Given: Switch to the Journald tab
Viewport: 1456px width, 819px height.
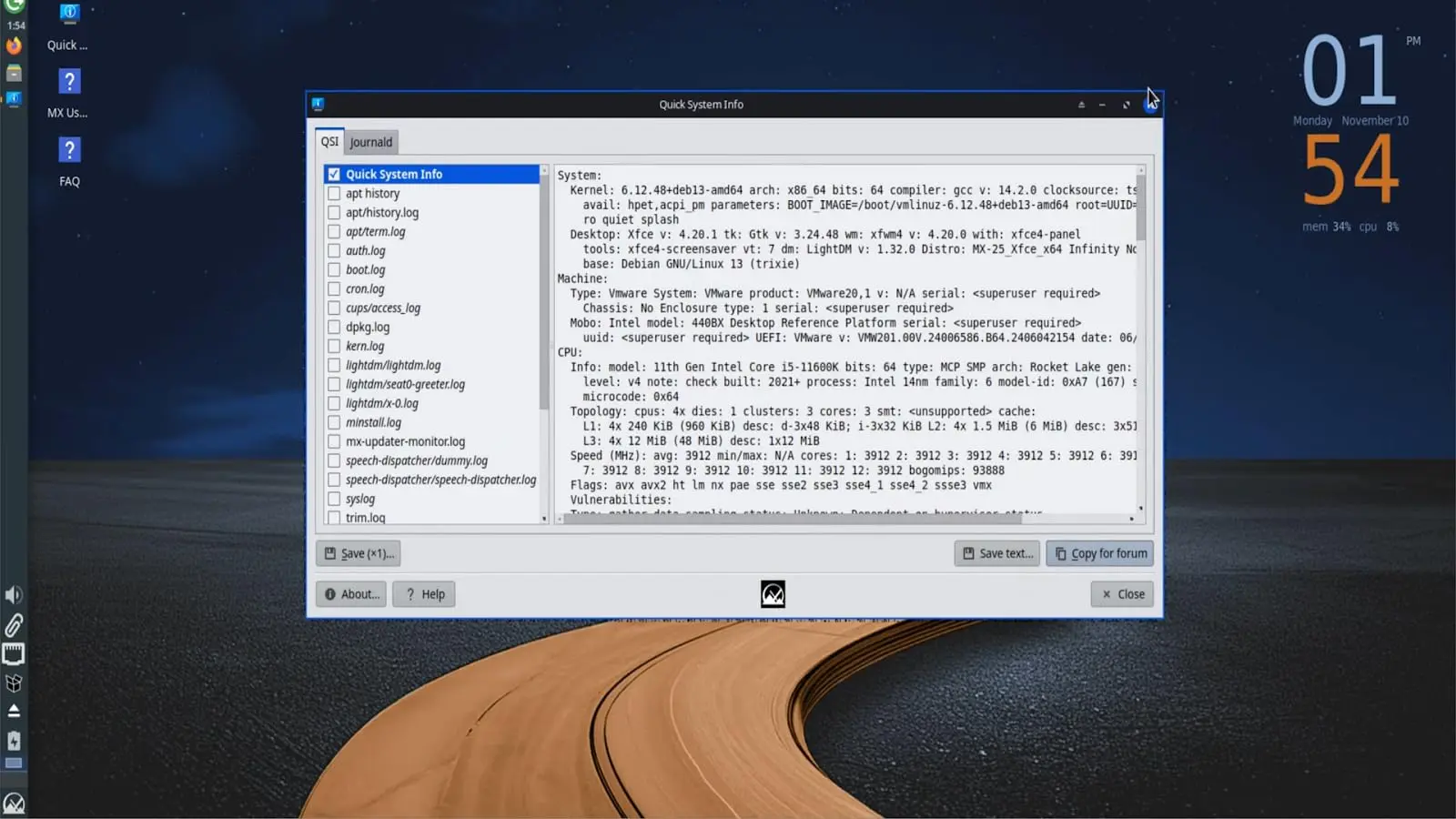Looking at the screenshot, I should 371,142.
